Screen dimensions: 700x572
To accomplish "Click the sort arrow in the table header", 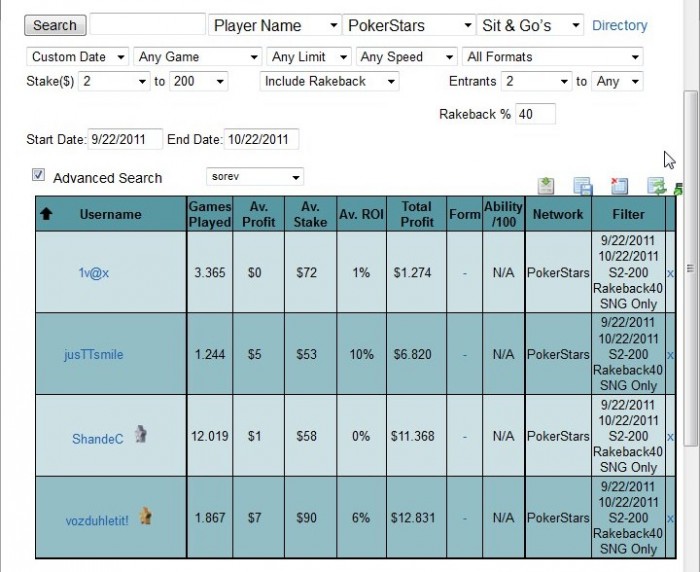I will coord(46,213).
